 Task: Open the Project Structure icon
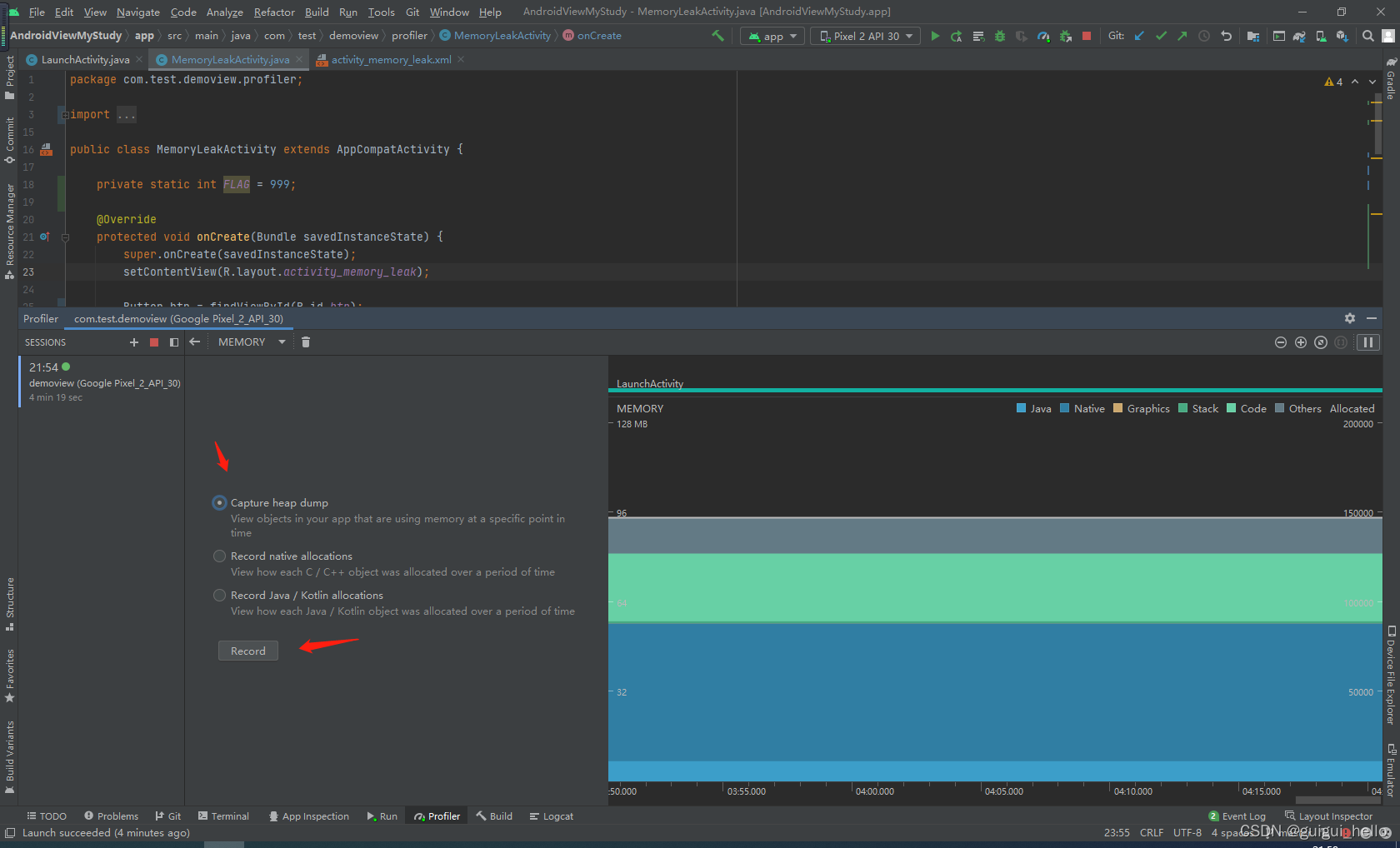pyautogui.click(x=1253, y=36)
